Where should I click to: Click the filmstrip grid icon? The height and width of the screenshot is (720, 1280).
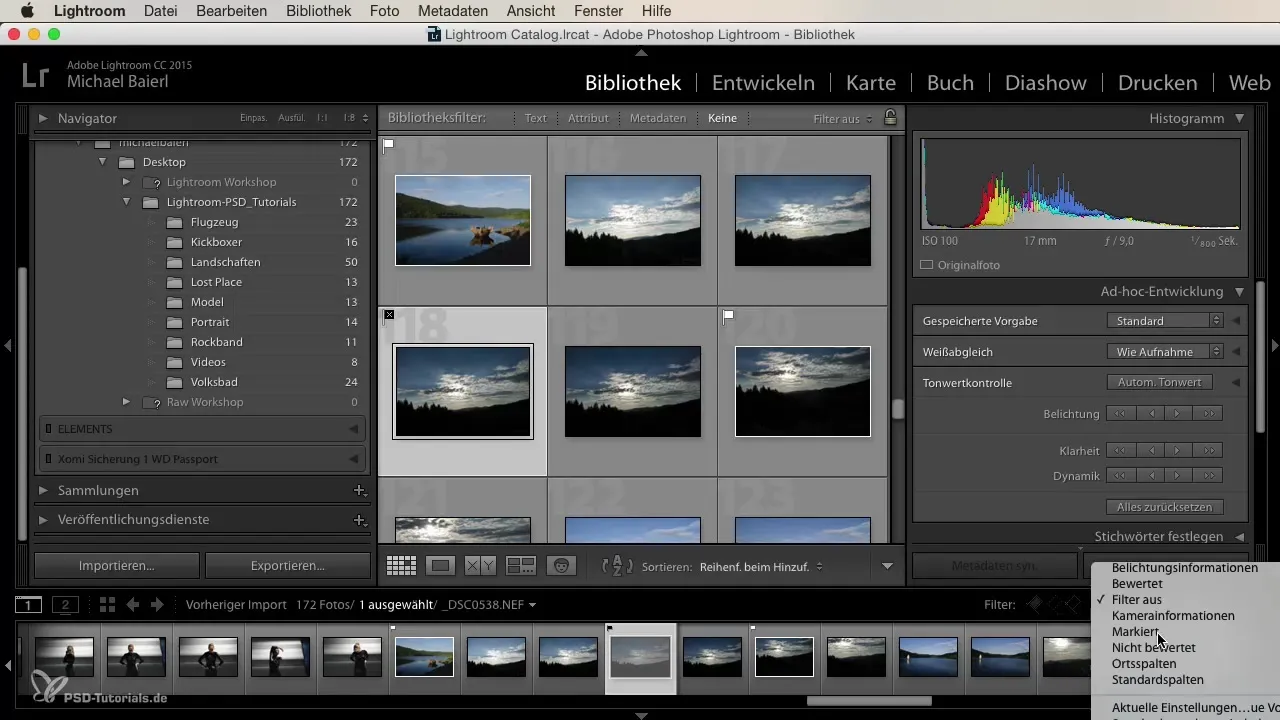[x=106, y=605]
